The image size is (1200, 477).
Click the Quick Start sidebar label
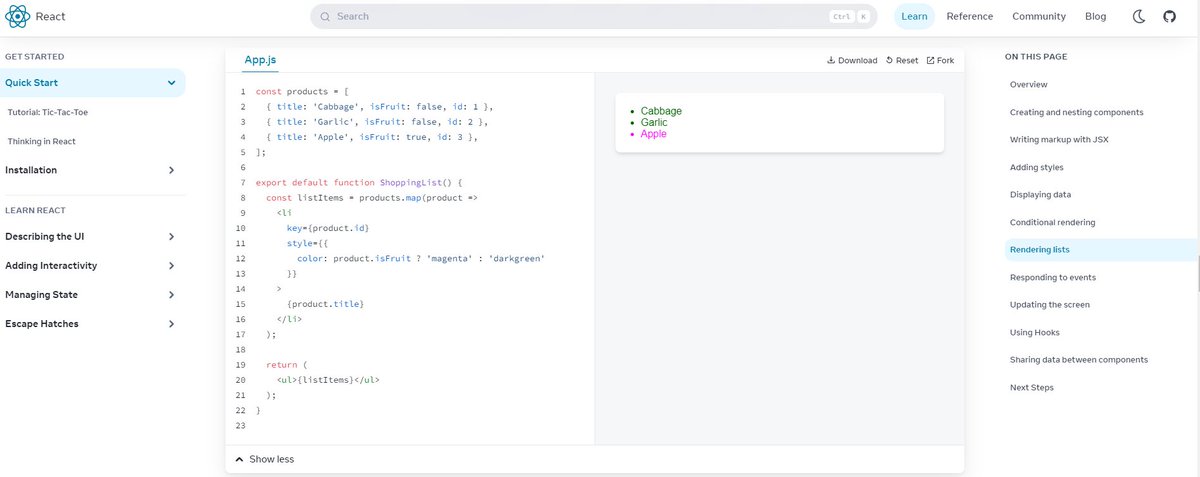[31, 83]
